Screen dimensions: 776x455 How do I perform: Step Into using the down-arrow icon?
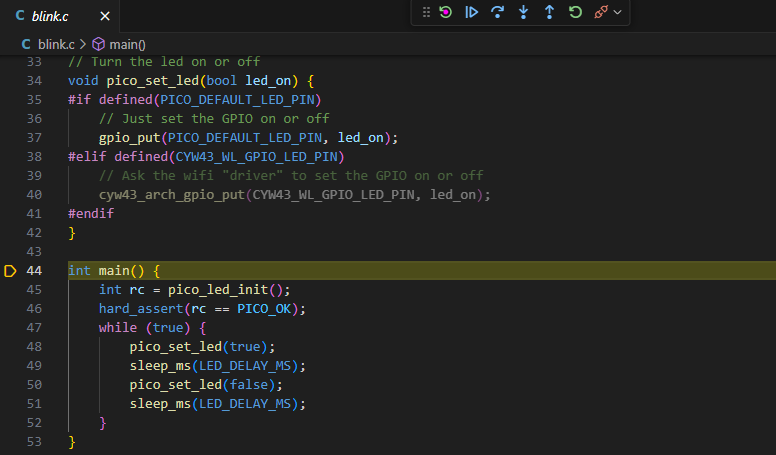pyautogui.click(x=523, y=12)
